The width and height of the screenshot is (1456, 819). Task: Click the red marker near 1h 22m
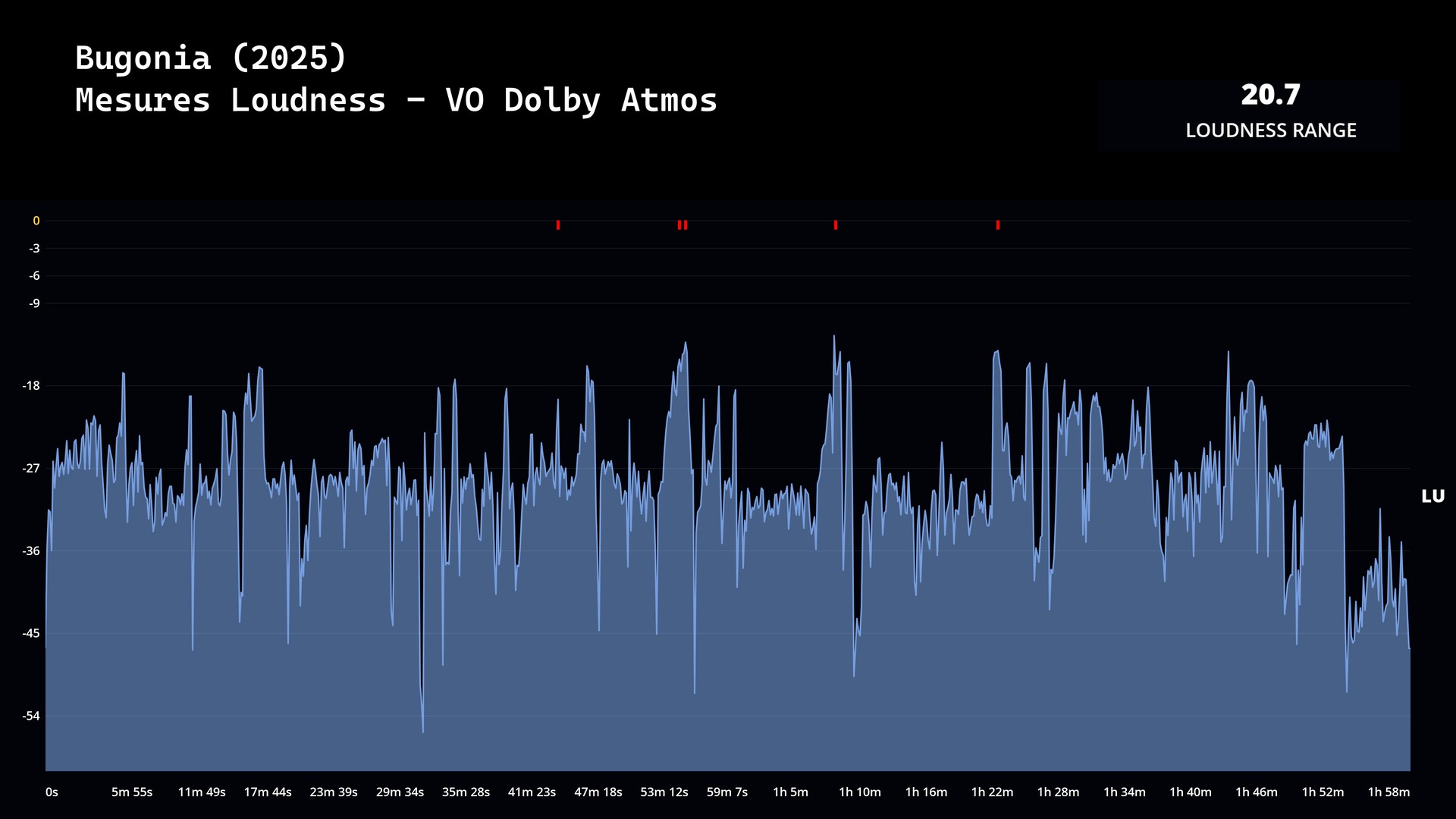(x=998, y=225)
